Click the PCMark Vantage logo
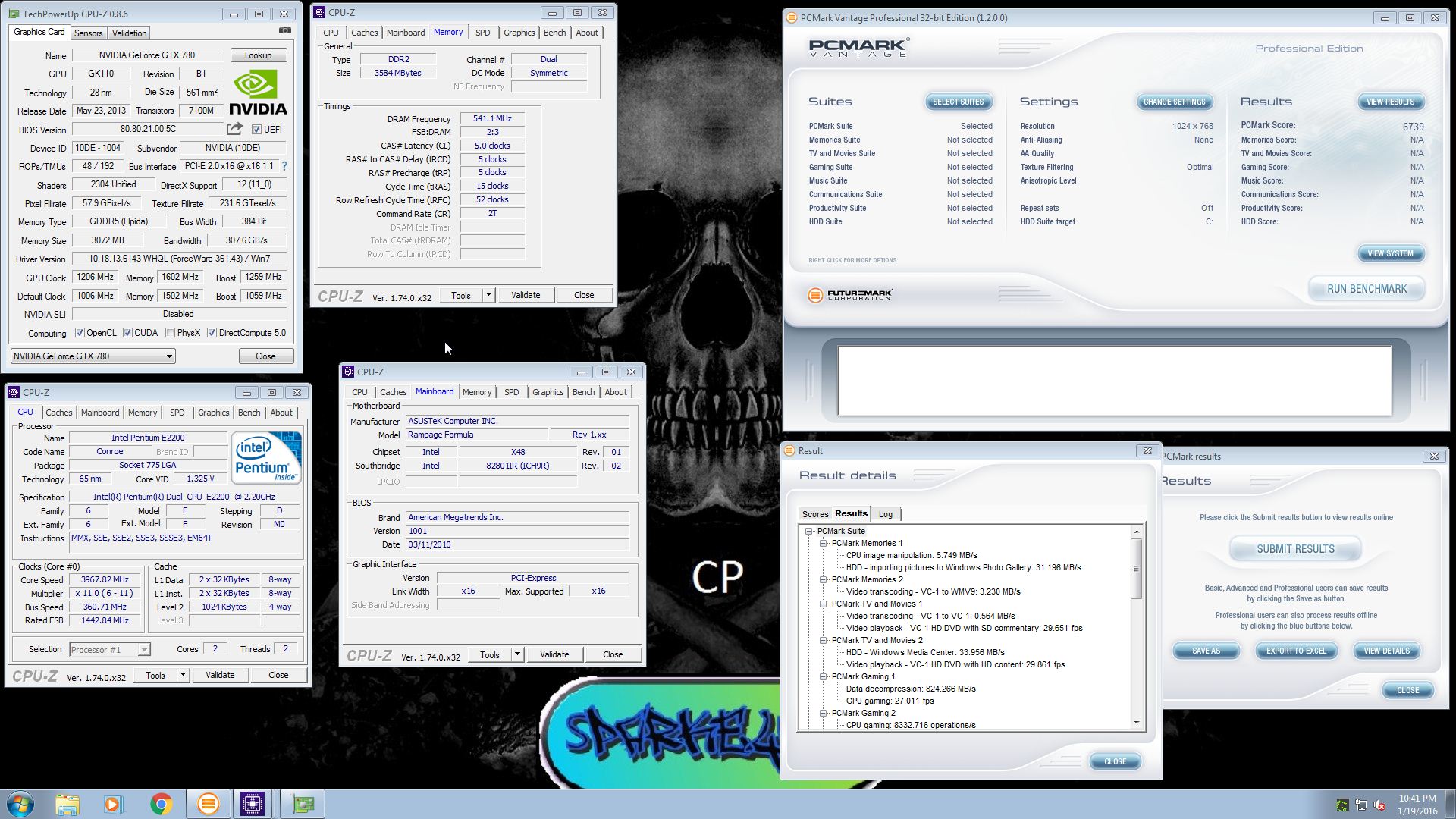 point(858,47)
